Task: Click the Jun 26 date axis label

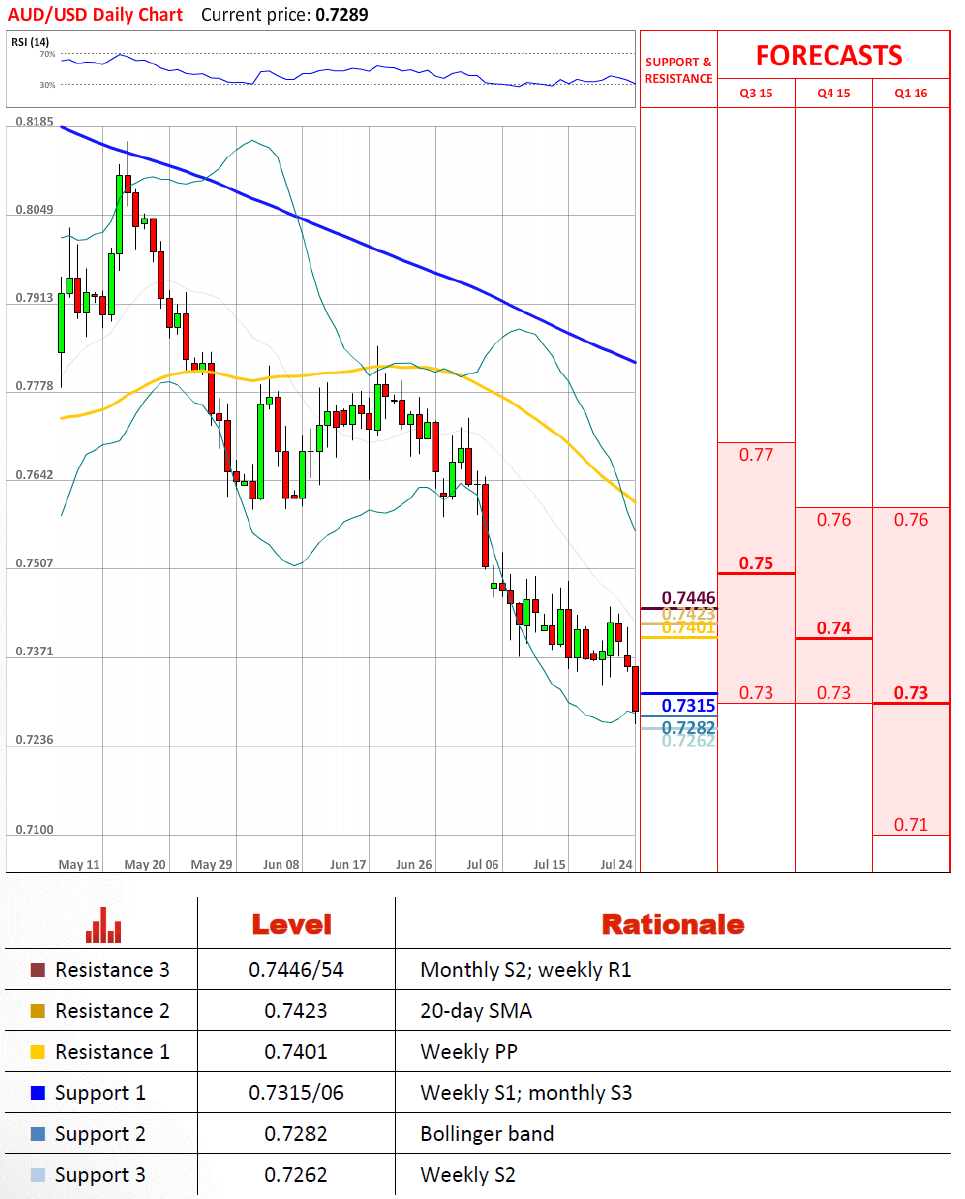Action: click(x=414, y=865)
